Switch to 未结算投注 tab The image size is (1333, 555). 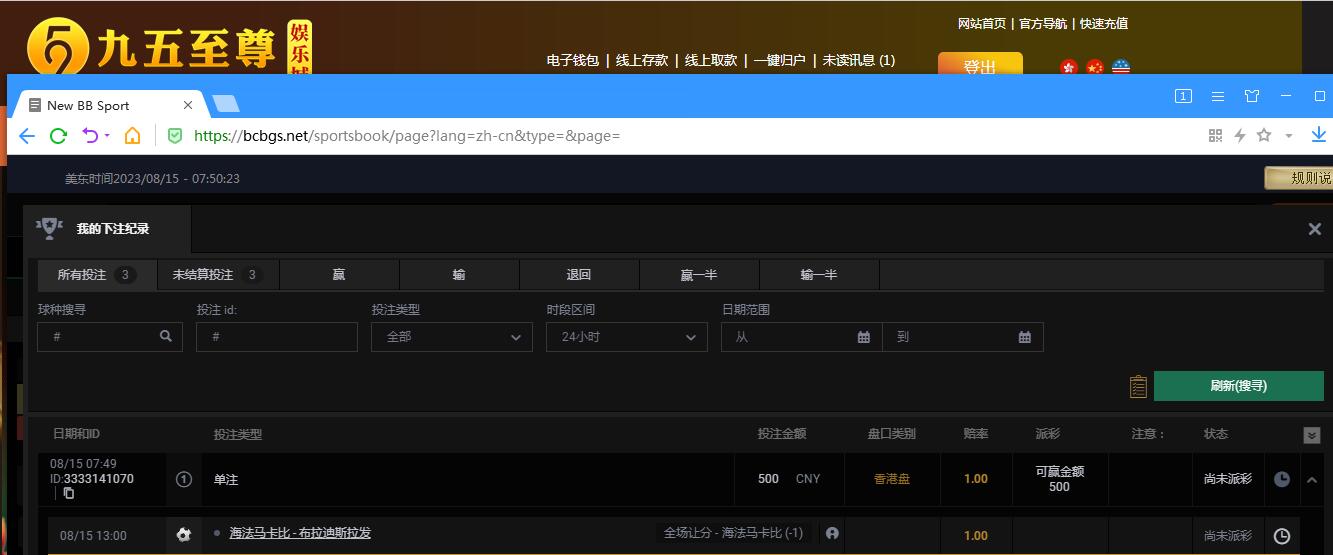coord(217,275)
